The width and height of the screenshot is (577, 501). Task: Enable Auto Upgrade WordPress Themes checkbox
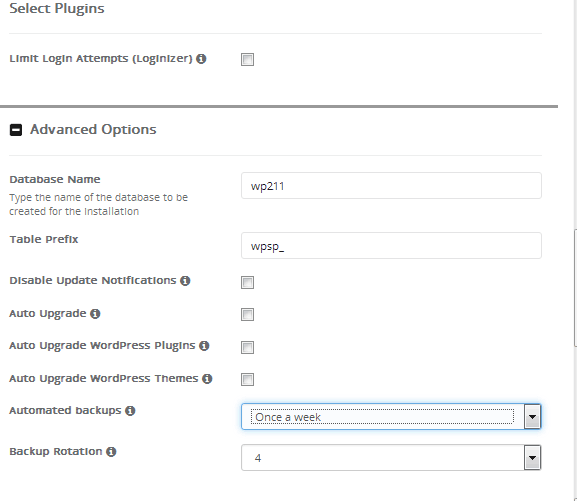tap(247, 379)
